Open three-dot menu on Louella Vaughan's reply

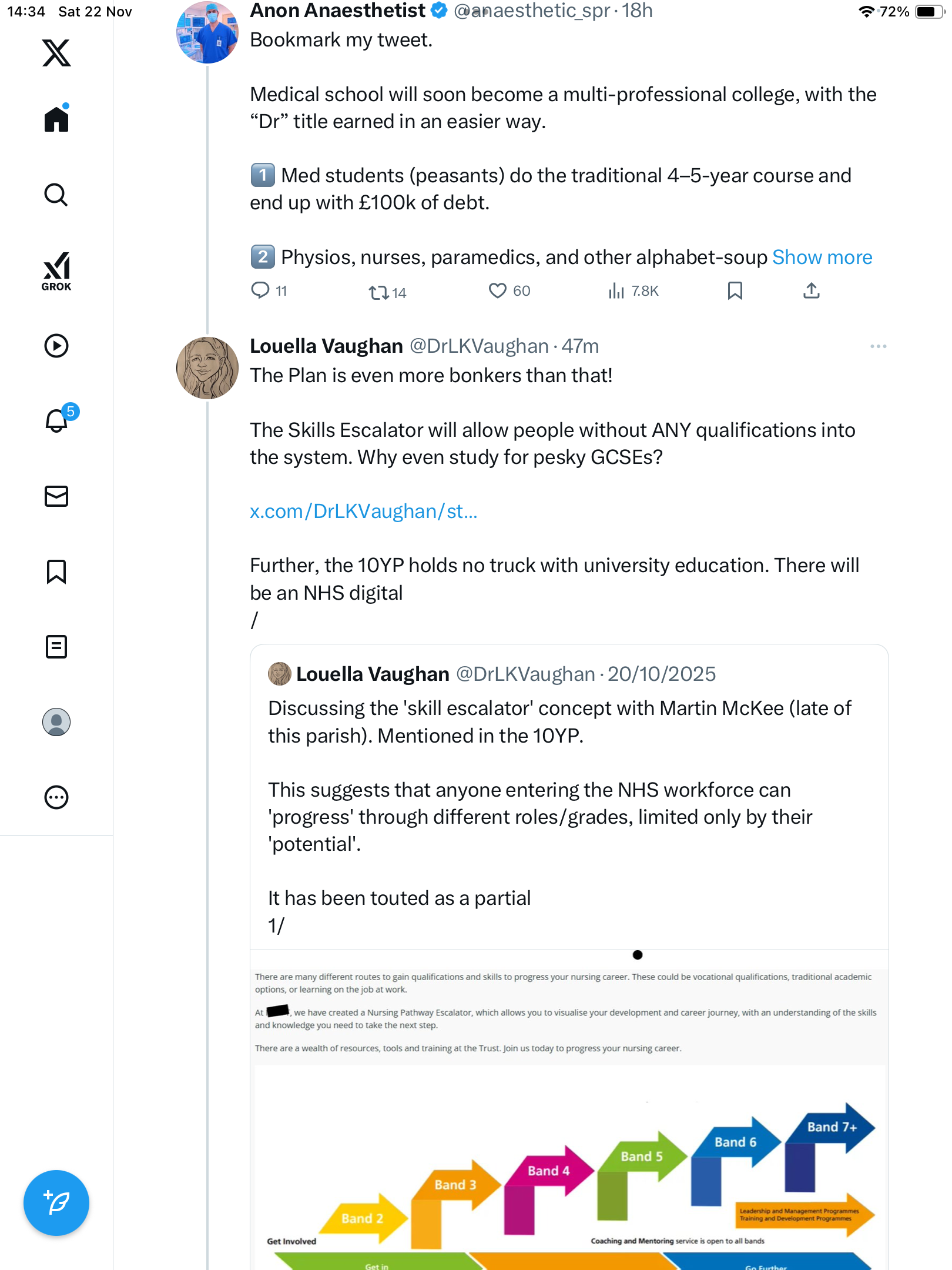point(878,347)
